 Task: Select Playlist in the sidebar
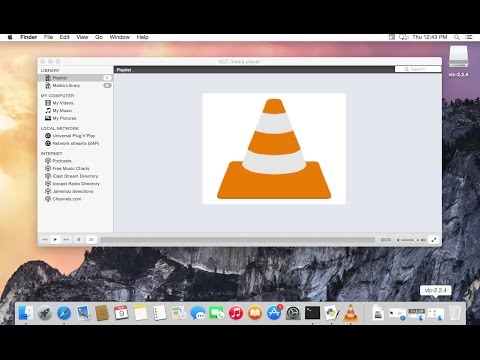click(x=75, y=78)
